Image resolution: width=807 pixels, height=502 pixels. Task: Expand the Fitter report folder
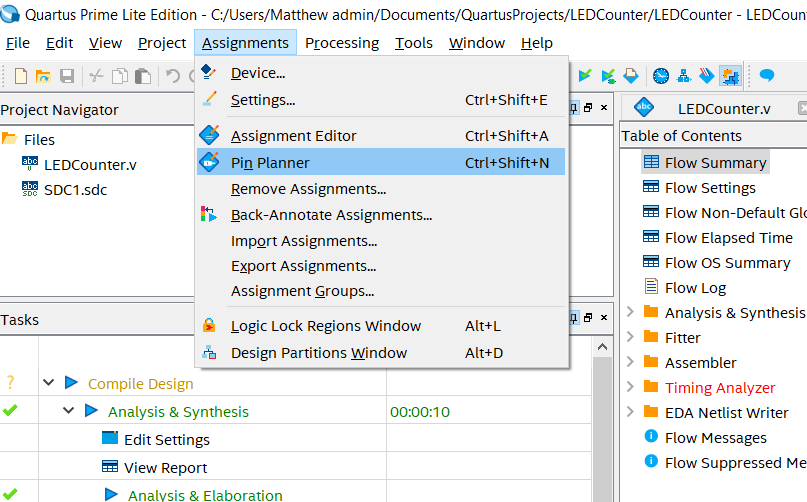point(630,337)
